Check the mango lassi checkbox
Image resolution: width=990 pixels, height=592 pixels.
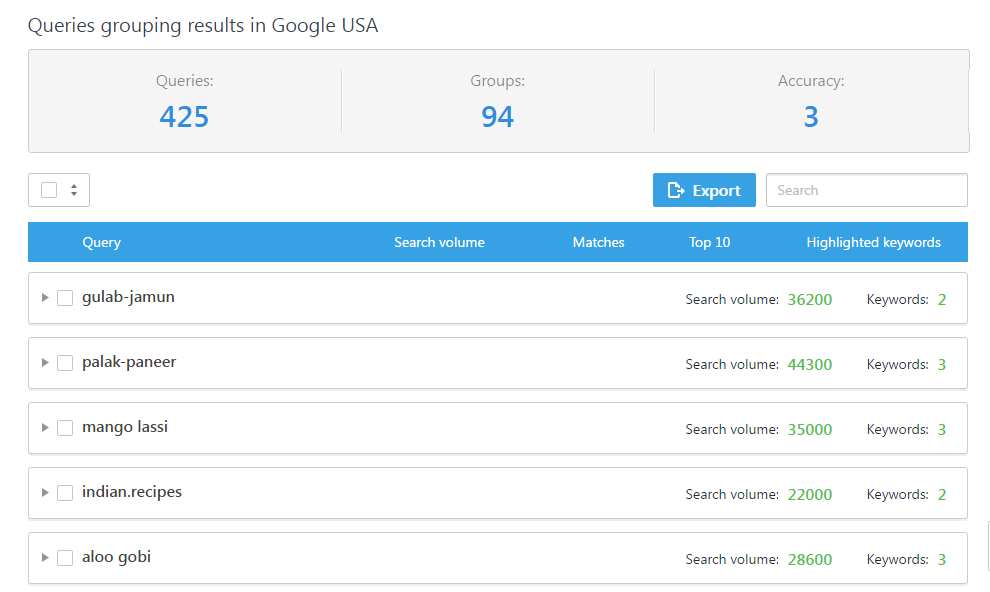(x=65, y=428)
